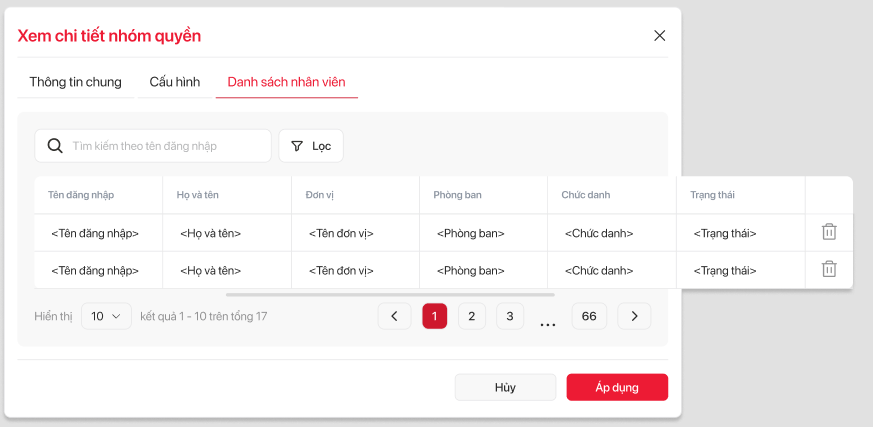This screenshot has height=427, width=873.
Task: Click the horizontal table scrollbar
Action: (x=390, y=295)
